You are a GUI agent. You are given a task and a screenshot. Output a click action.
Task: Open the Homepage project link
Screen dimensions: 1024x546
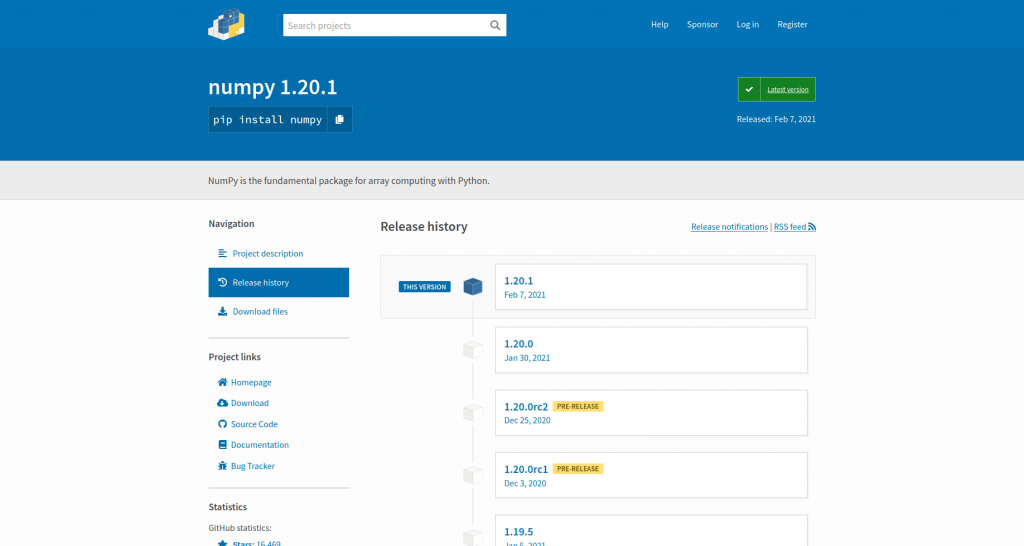click(250, 382)
